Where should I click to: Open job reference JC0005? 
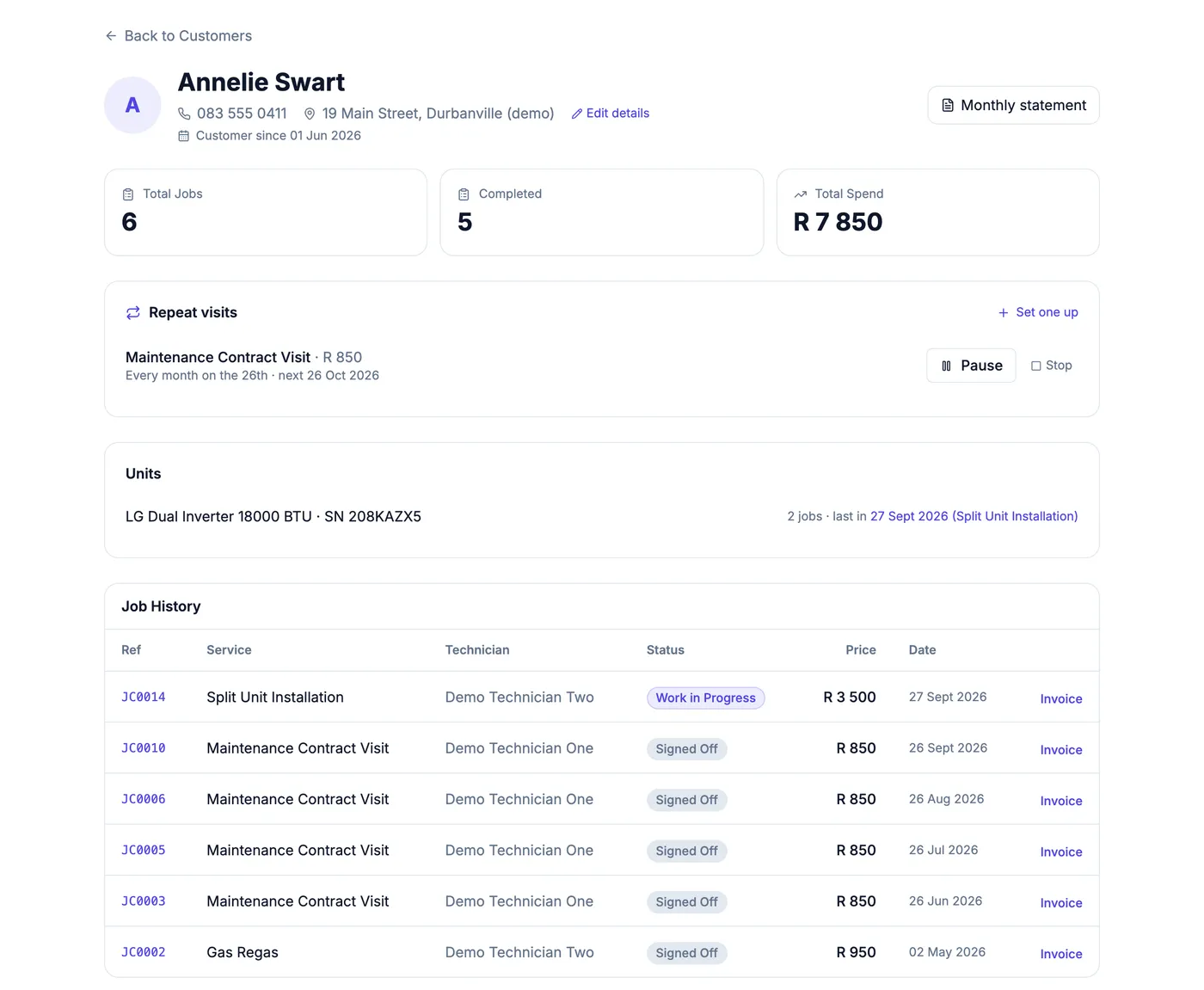click(144, 850)
